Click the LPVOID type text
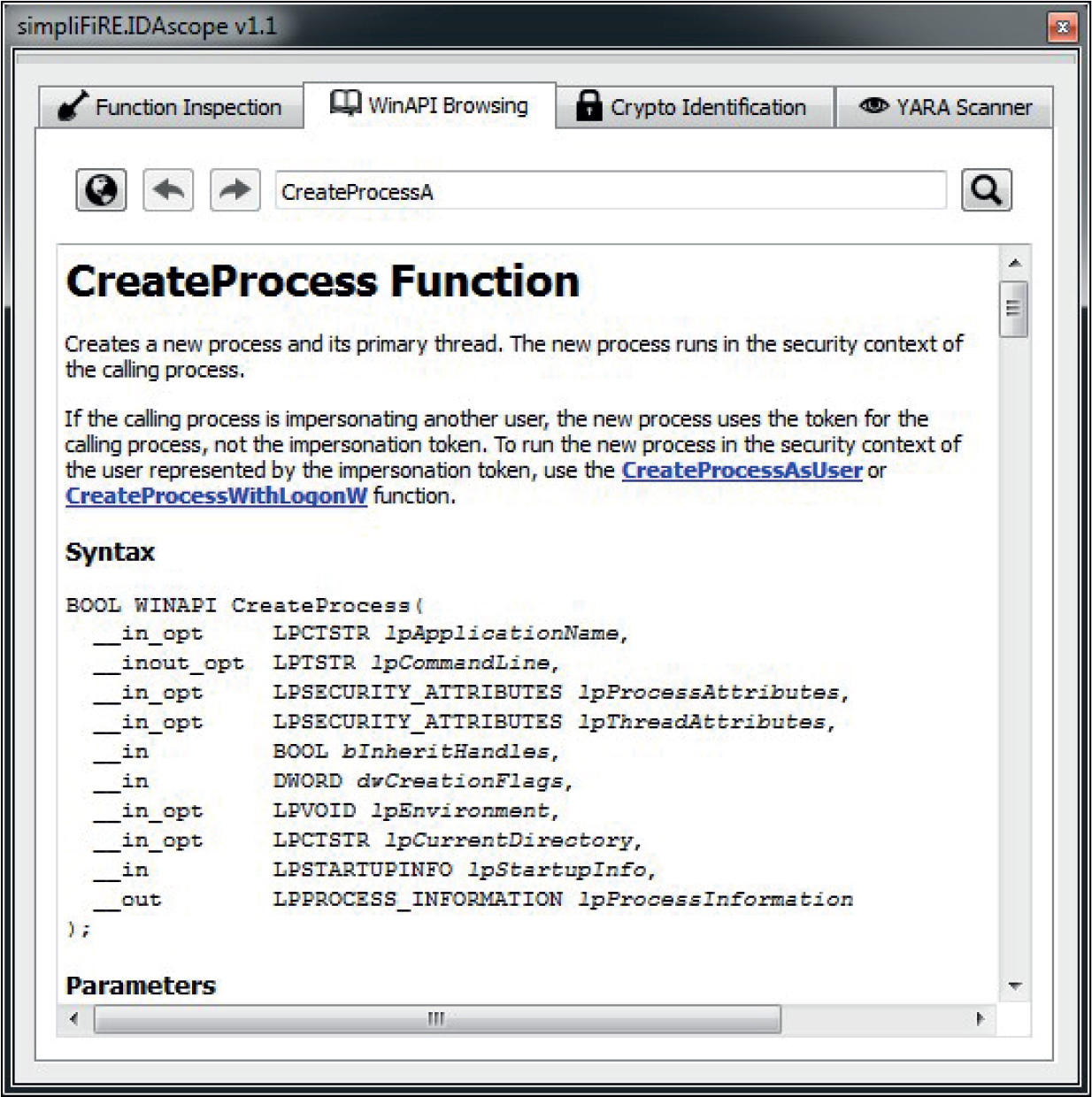The width and height of the screenshot is (1092, 1097). 314,810
